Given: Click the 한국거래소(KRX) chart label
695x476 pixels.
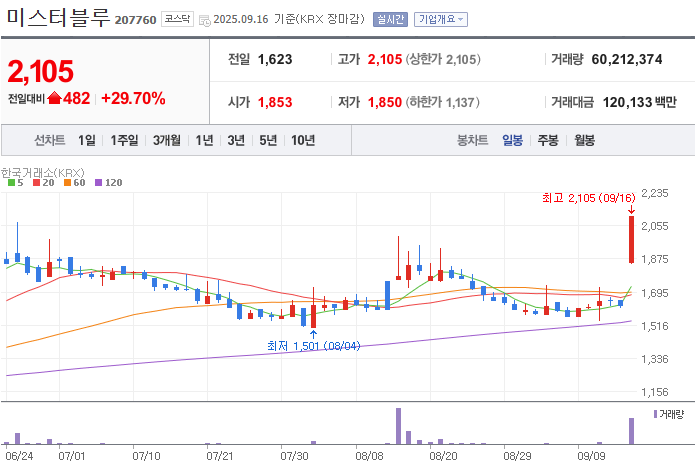Looking at the screenshot, I should click(43, 172).
